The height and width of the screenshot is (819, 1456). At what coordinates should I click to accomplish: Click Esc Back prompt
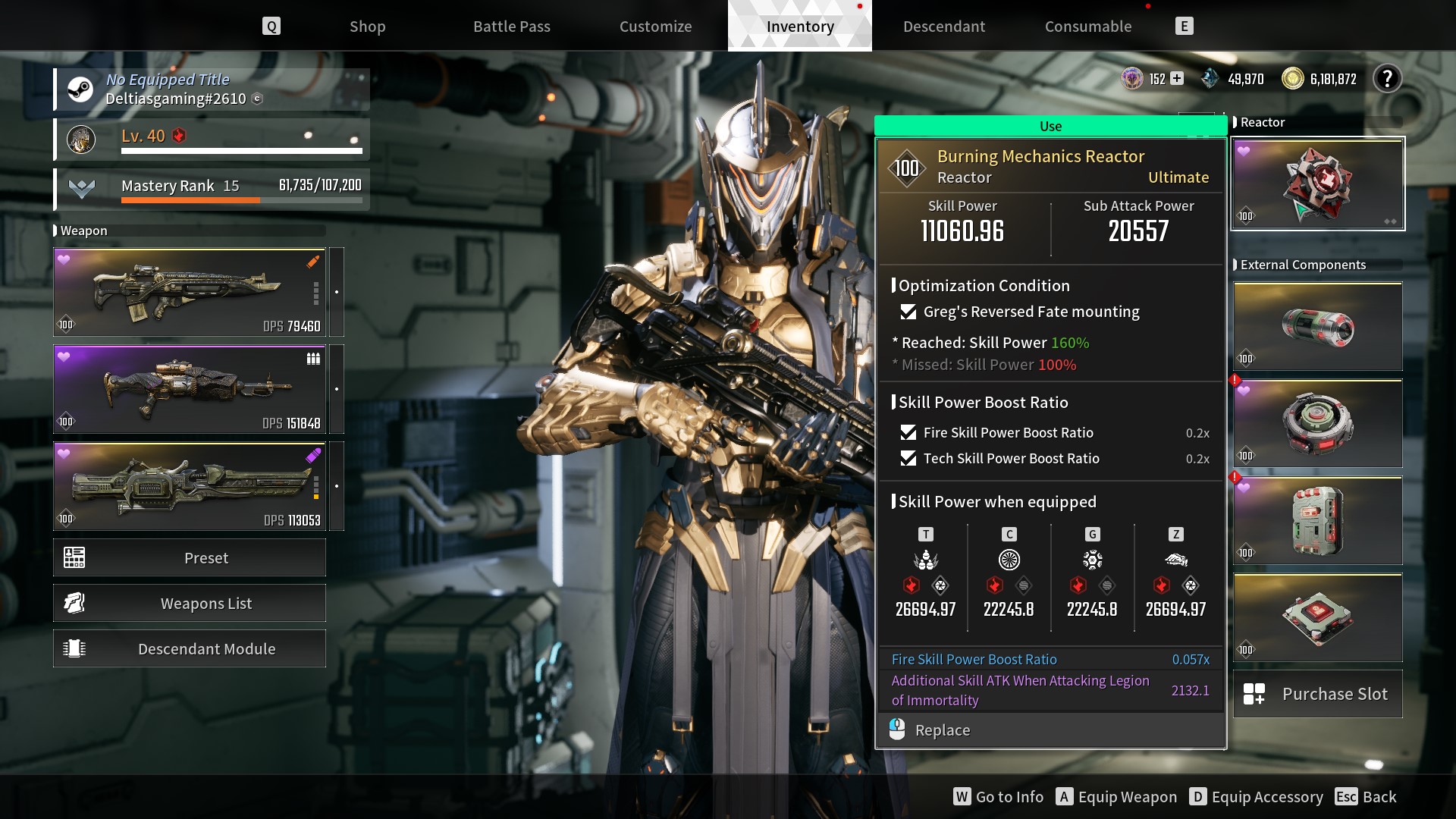[x=1366, y=797]
